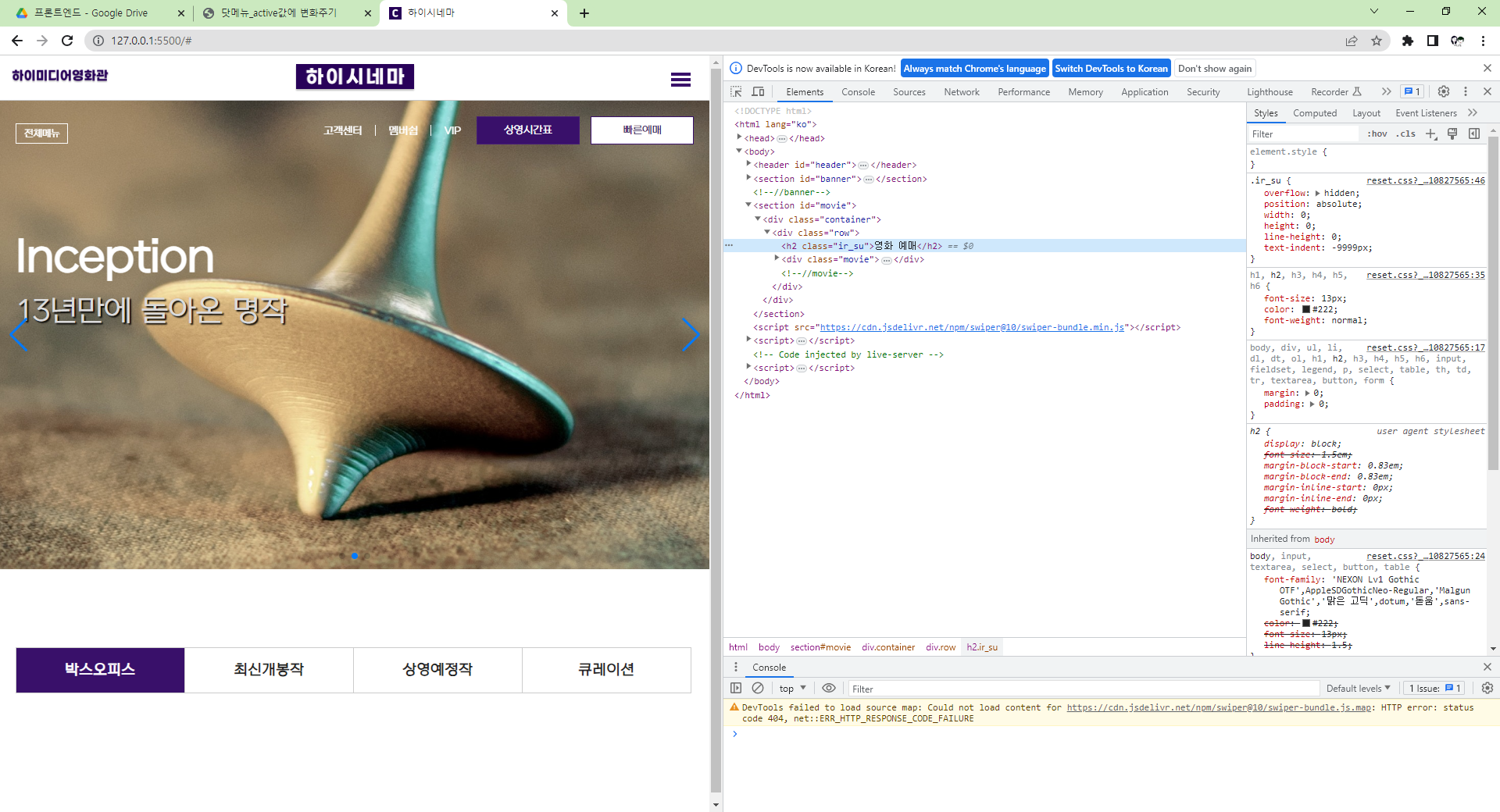Expand the header#header node
The image size is (1500, 812).
(x=748, y=165)
